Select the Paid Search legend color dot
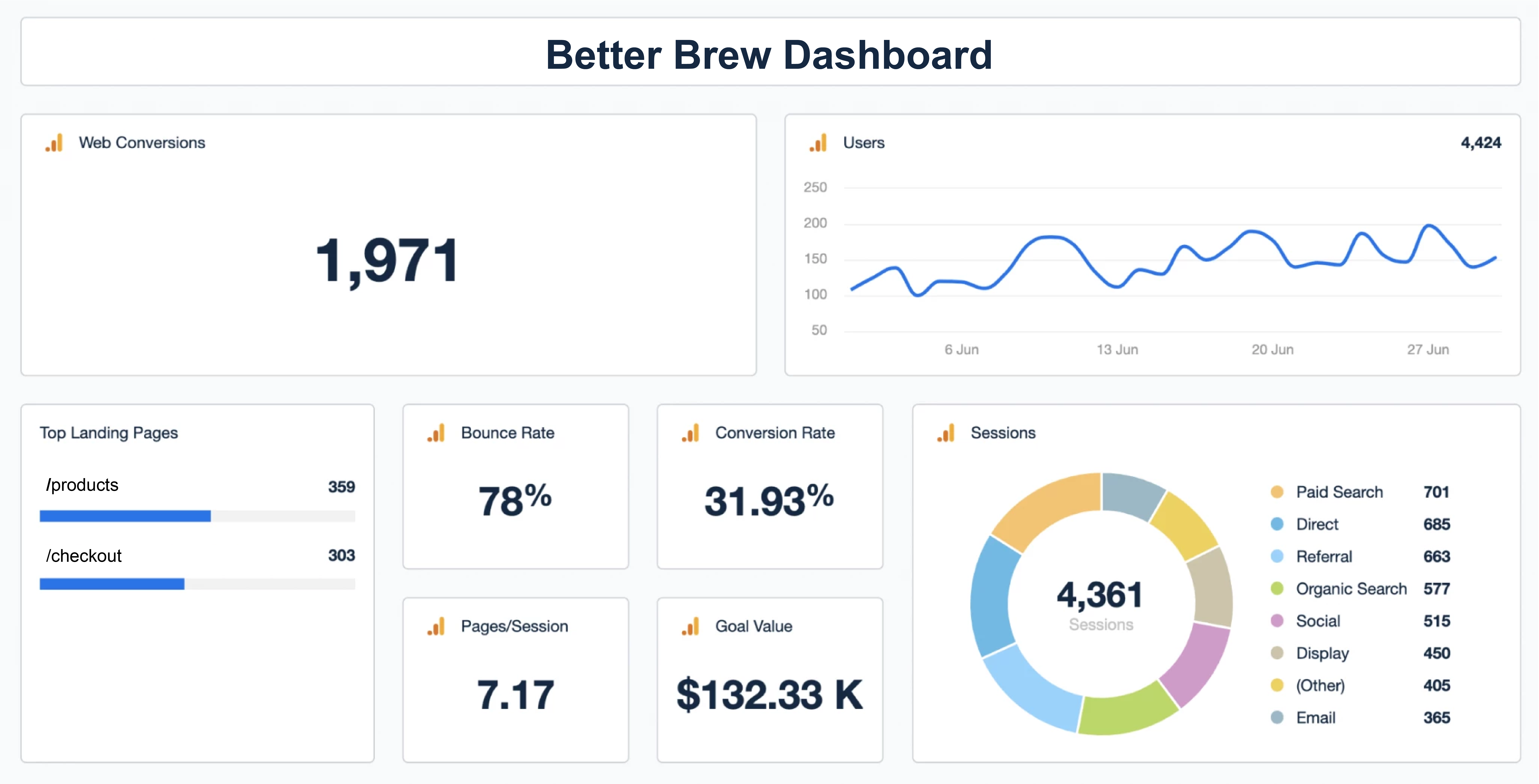 pos(1277,492)
